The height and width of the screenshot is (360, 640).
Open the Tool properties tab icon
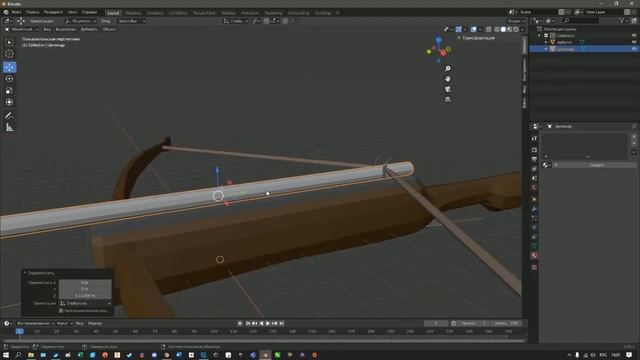click(534, 139)
